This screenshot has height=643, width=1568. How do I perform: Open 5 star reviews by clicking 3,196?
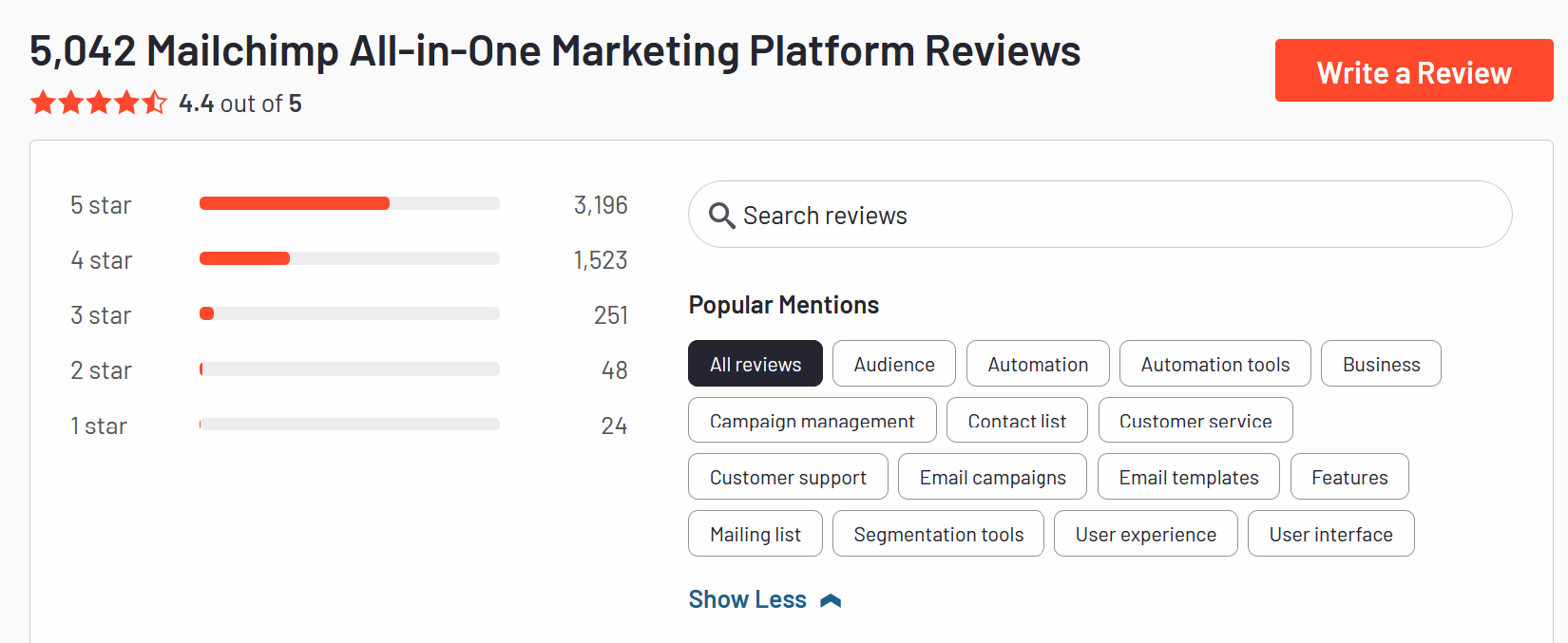pyautogui.click(x=601, y=204)
